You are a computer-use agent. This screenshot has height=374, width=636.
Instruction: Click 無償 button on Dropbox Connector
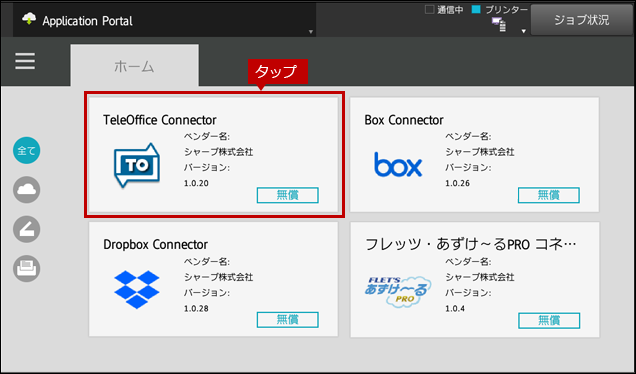pos(288,320)
